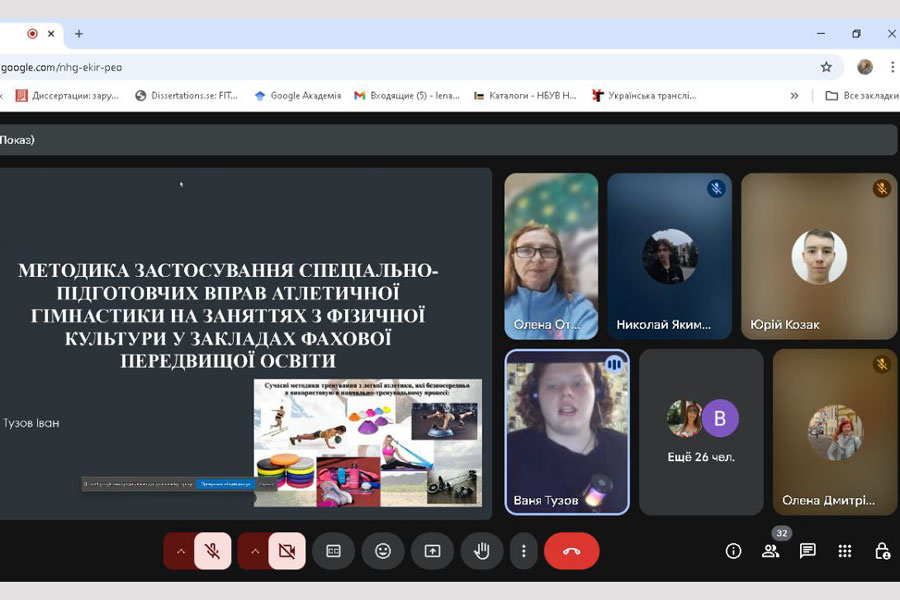Select the Ваня Тузов video tile
The width and height of the screenshot is (900, 600).
(566, 431)
